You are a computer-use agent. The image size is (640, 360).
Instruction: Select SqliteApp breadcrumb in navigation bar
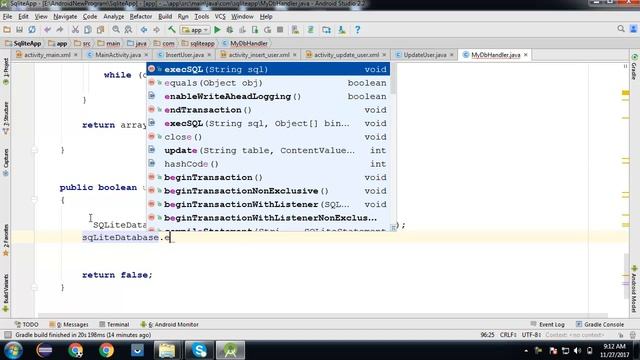click(24, 43)
